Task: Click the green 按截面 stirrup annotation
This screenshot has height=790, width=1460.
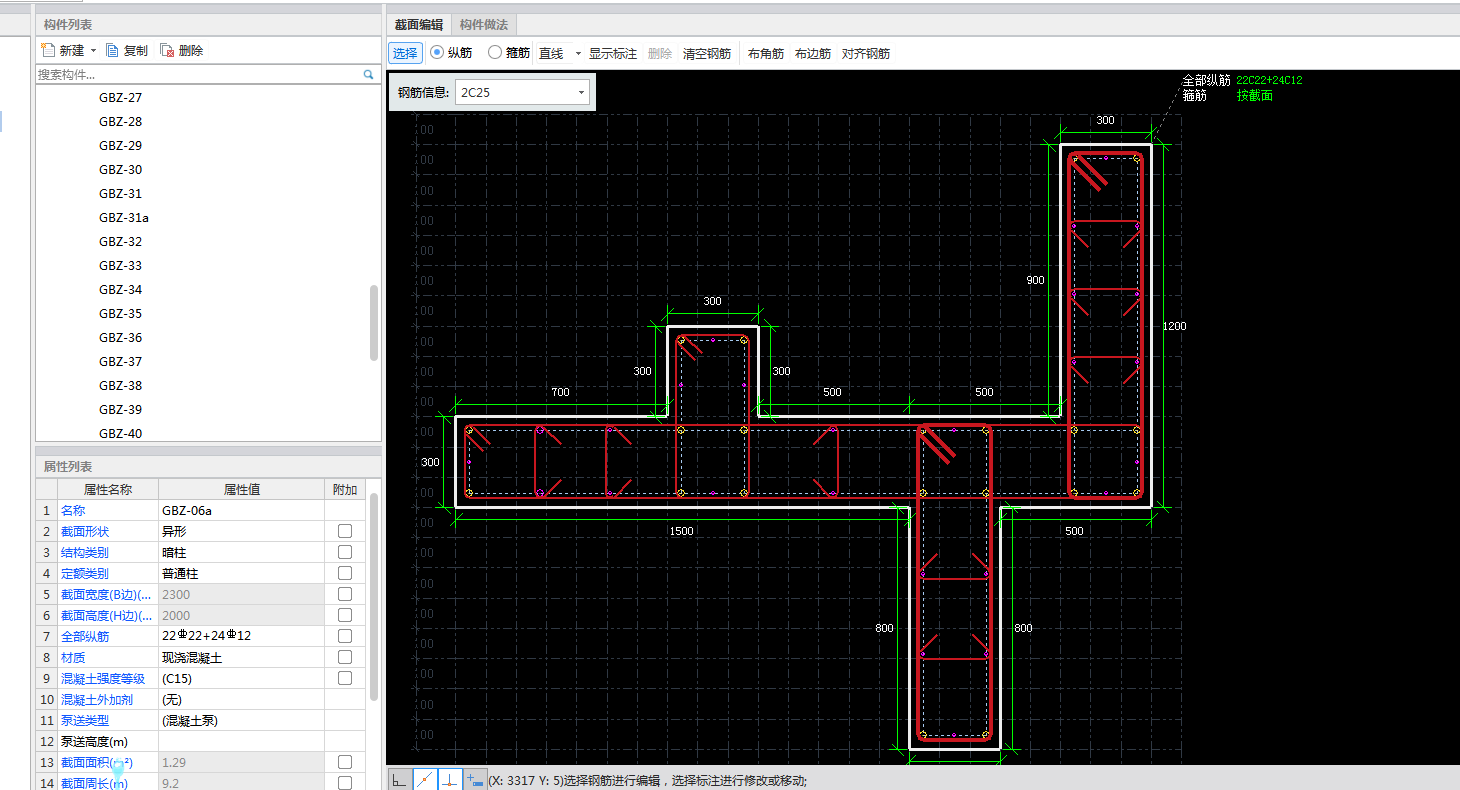Action: (1254, 96)
